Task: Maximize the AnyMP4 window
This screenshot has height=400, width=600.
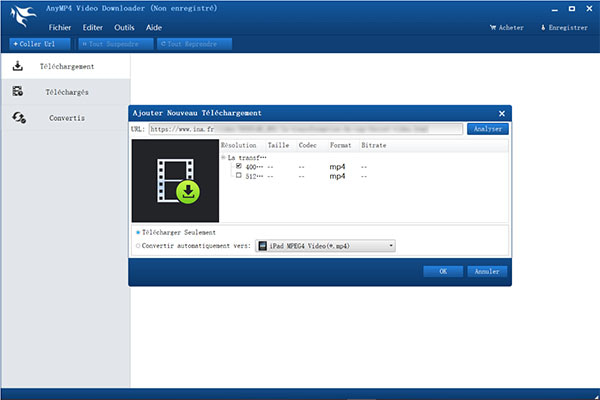Action: coord(572,9)
